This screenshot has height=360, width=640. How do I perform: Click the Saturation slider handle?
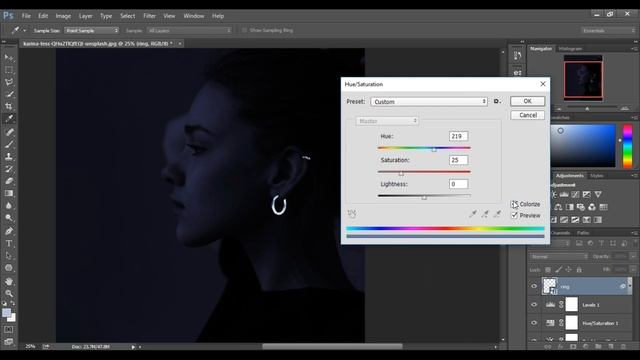tap(401, 174)
